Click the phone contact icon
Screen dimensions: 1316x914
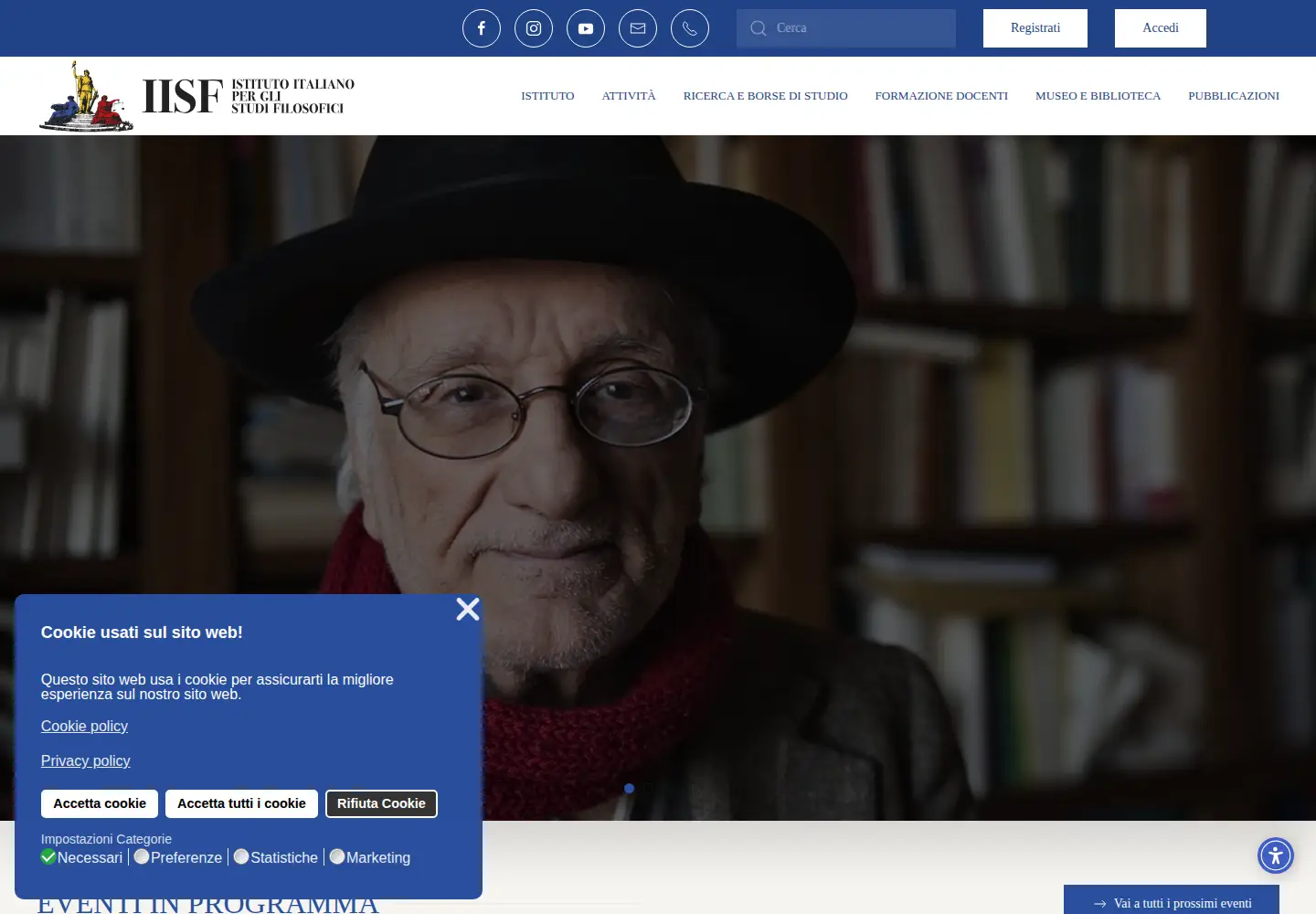(x=690, y=28)
